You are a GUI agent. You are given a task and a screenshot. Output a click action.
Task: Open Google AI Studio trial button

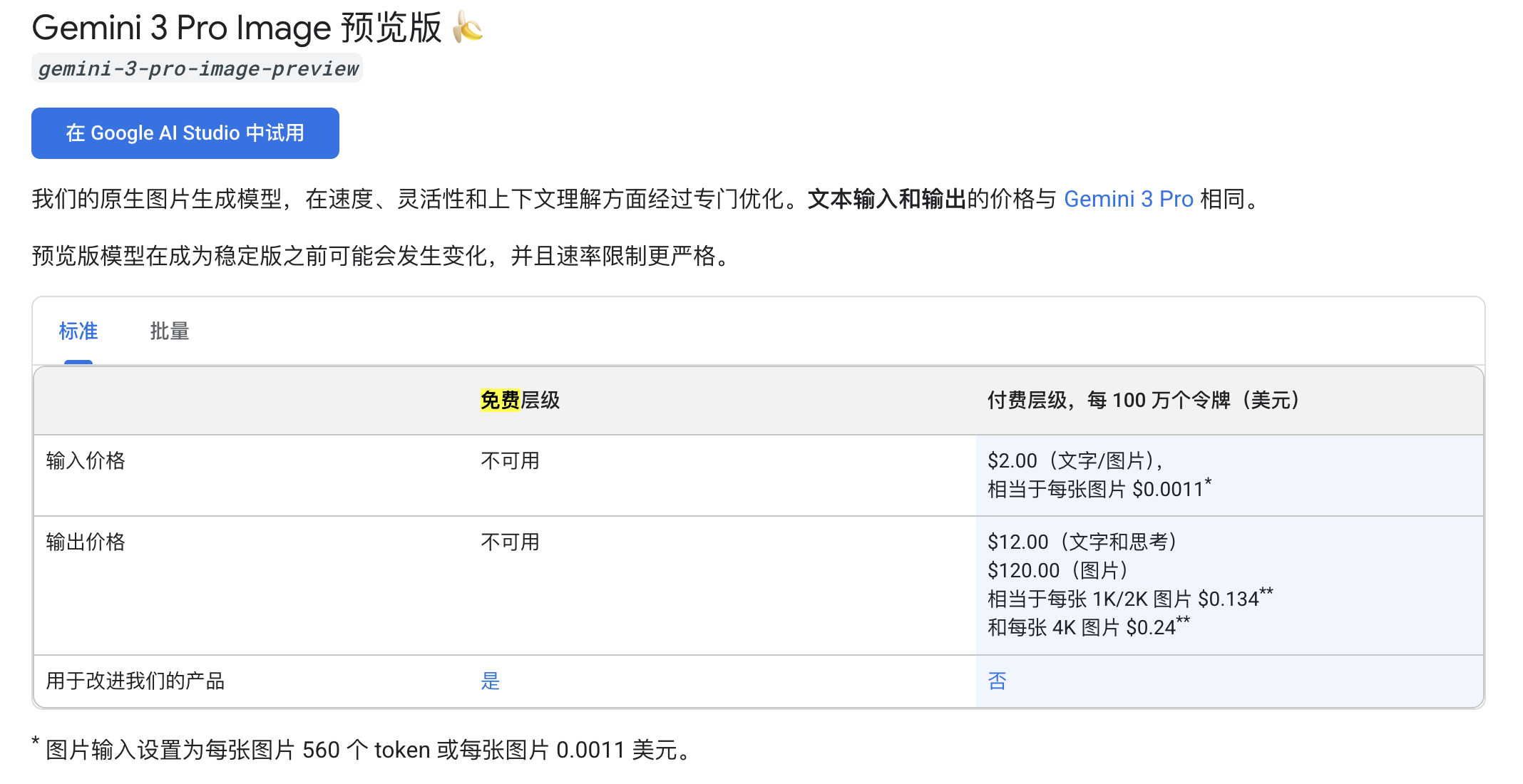pos(185,133)
